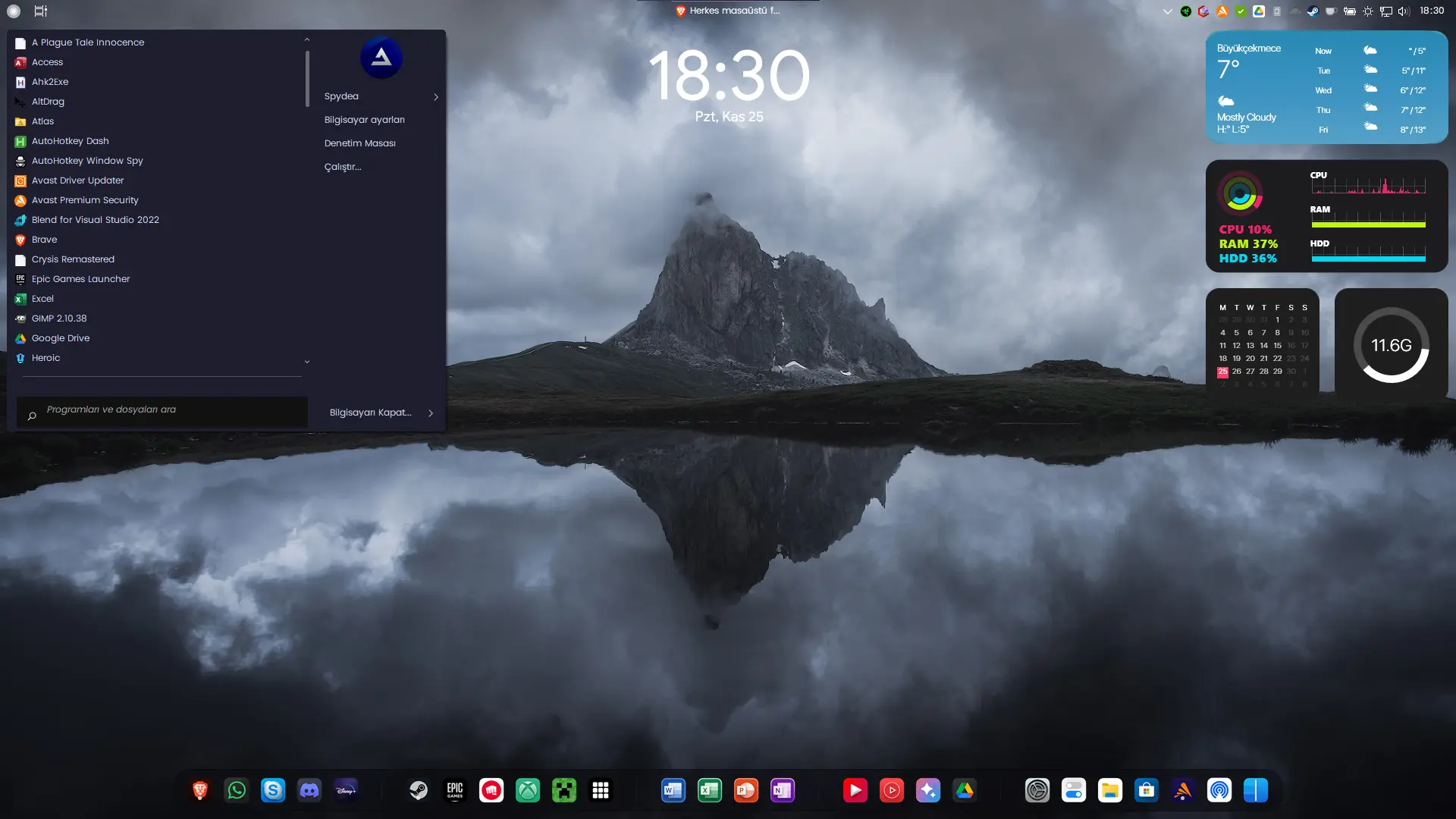
Task: Launch Minecraft creeper icon in dock
Action: 564,790
